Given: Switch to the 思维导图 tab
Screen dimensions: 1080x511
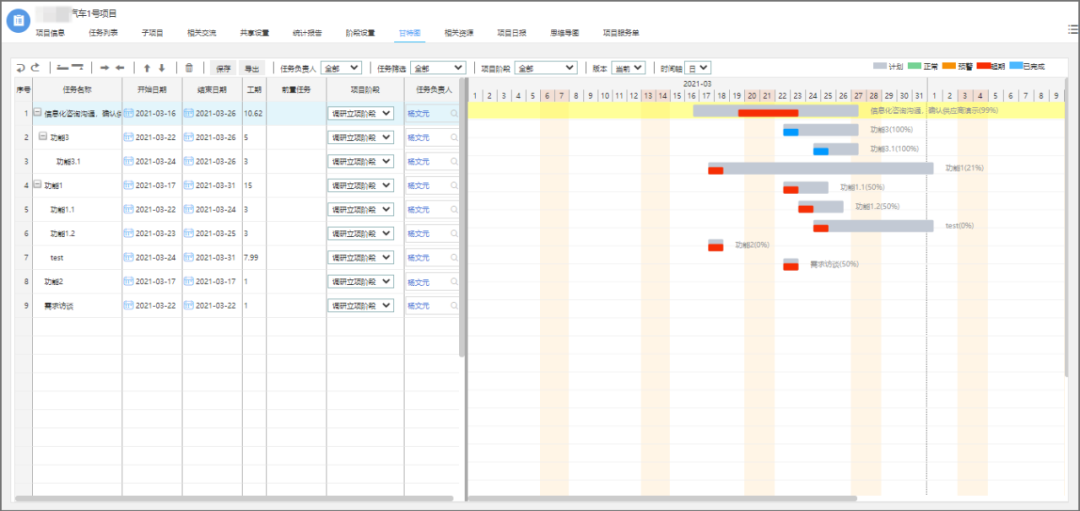Looking at the screenshot, I should coord(565,32).
